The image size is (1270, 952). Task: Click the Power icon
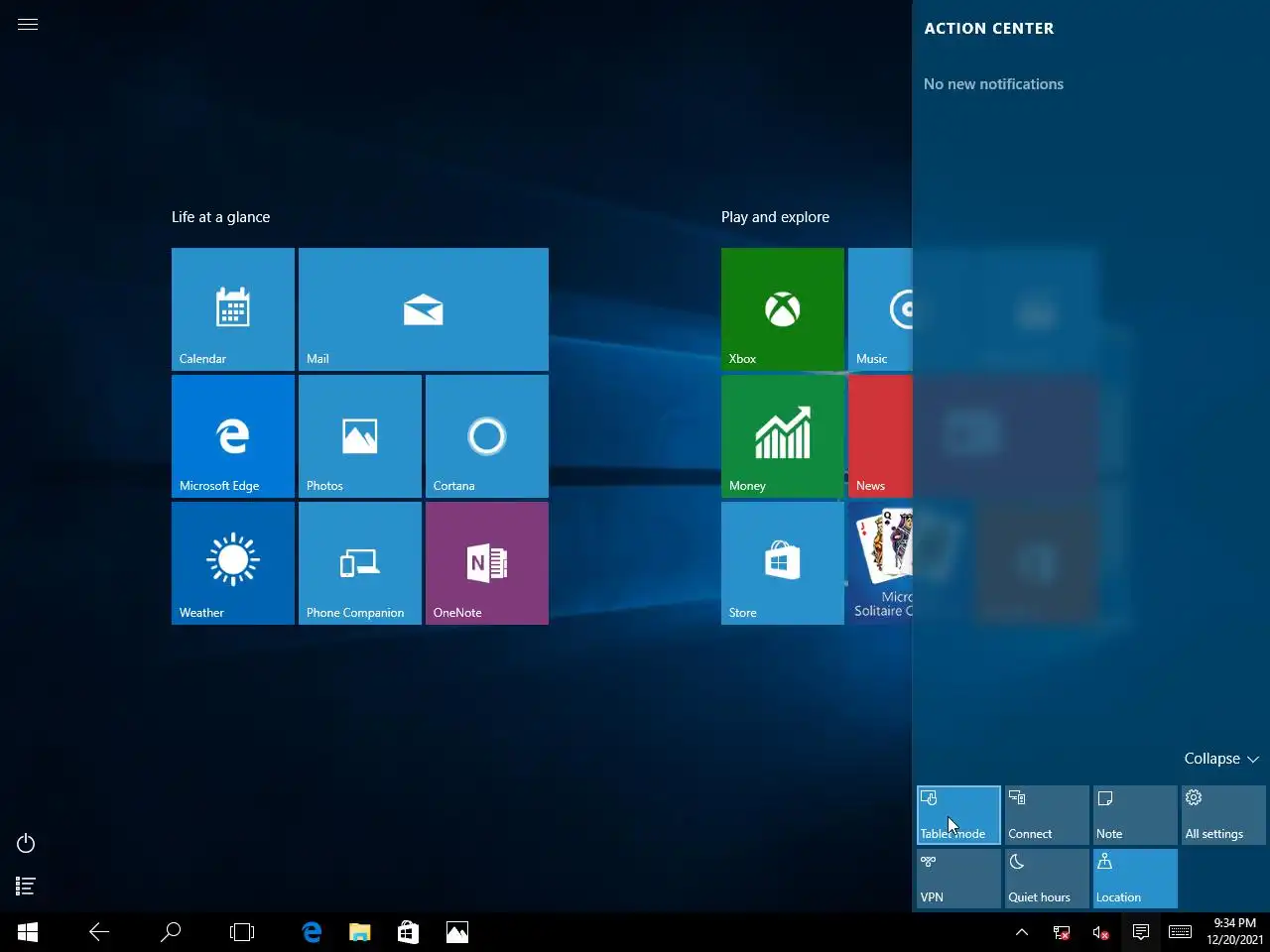tap(27, 844)
